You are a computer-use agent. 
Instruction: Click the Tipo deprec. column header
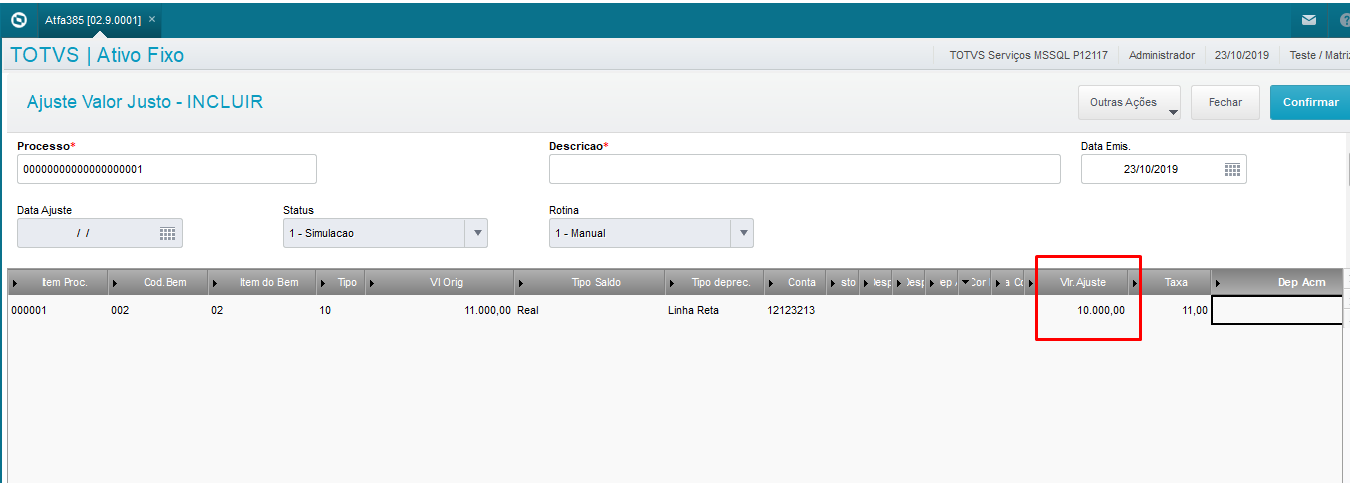(714, 282)
